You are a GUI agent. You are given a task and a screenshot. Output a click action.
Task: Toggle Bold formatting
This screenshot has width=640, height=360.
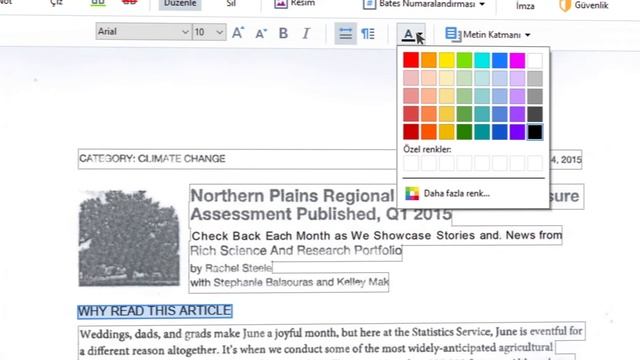tap(283, 33)
